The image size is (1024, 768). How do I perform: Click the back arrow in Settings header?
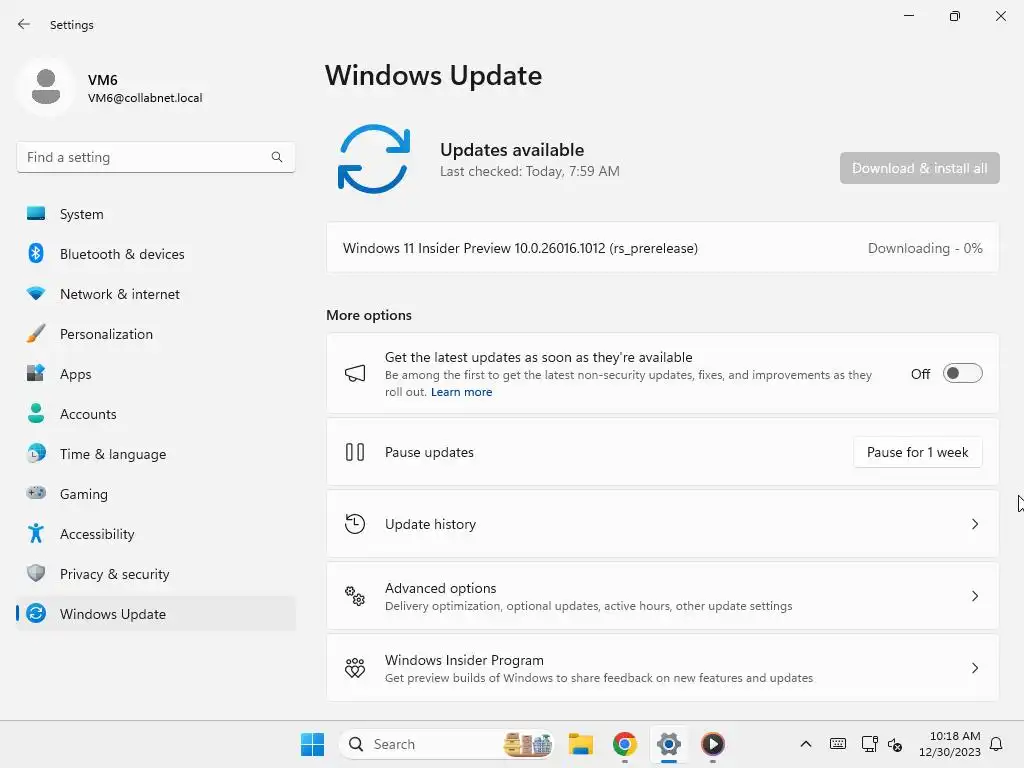[24, 24]
